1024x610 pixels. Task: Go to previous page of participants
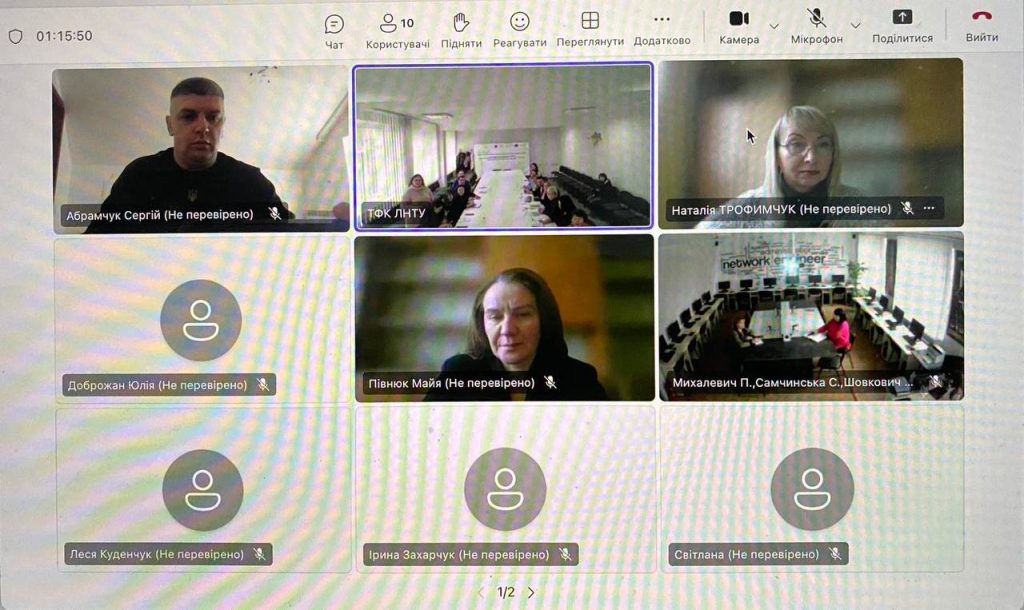[x=481, y=592]
